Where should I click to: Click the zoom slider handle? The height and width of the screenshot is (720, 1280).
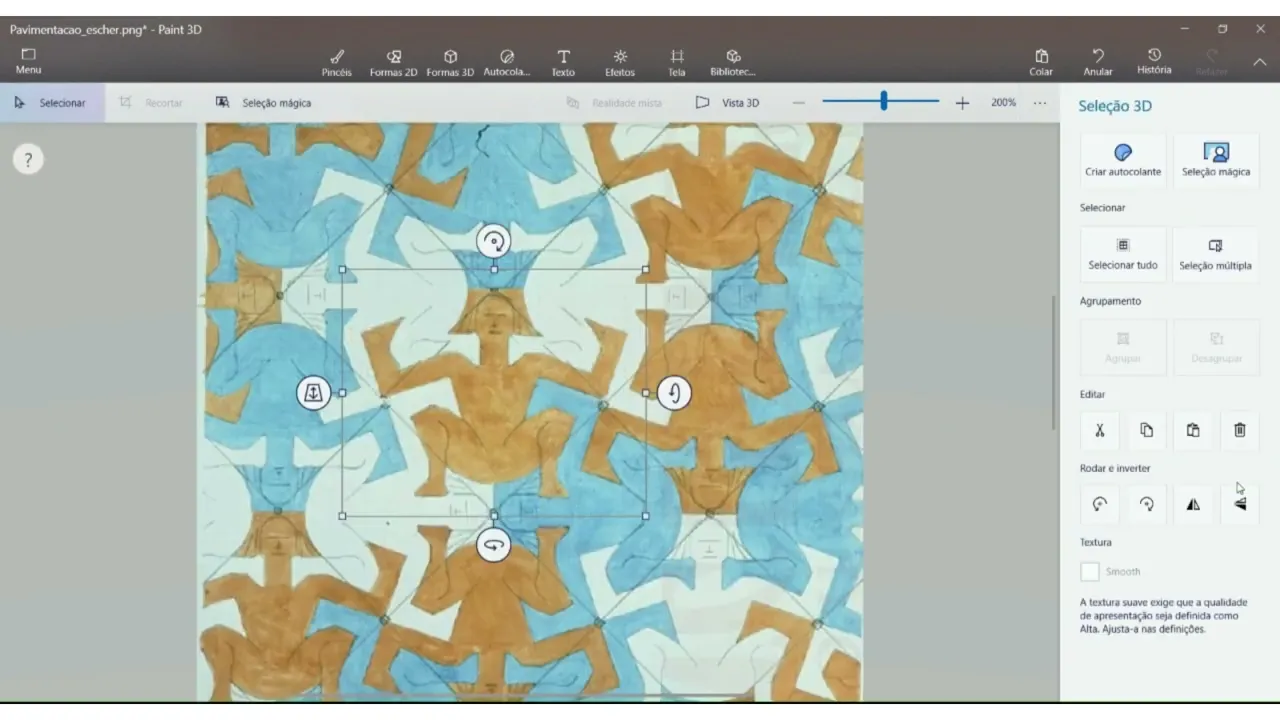click(884, 101)
